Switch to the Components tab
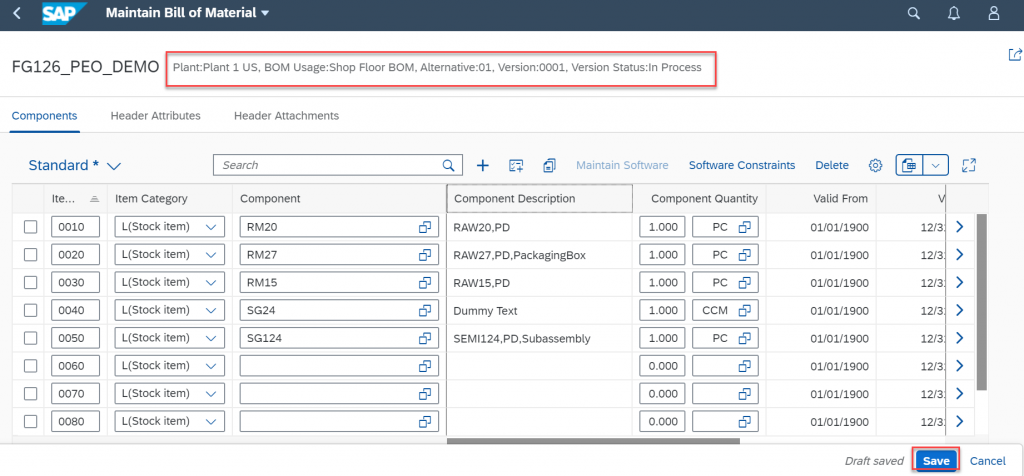Image resolution: width=1024 pixels, height=476 pixels. tap(44, 116)
